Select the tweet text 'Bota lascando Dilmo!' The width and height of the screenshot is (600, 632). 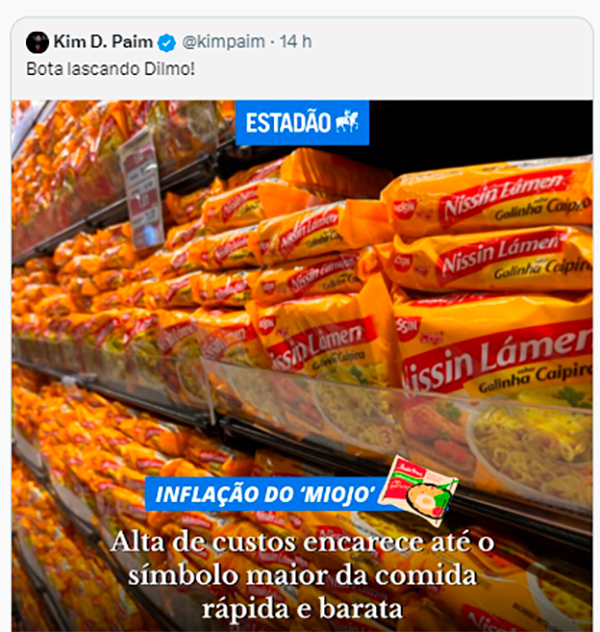click(110, 69)
